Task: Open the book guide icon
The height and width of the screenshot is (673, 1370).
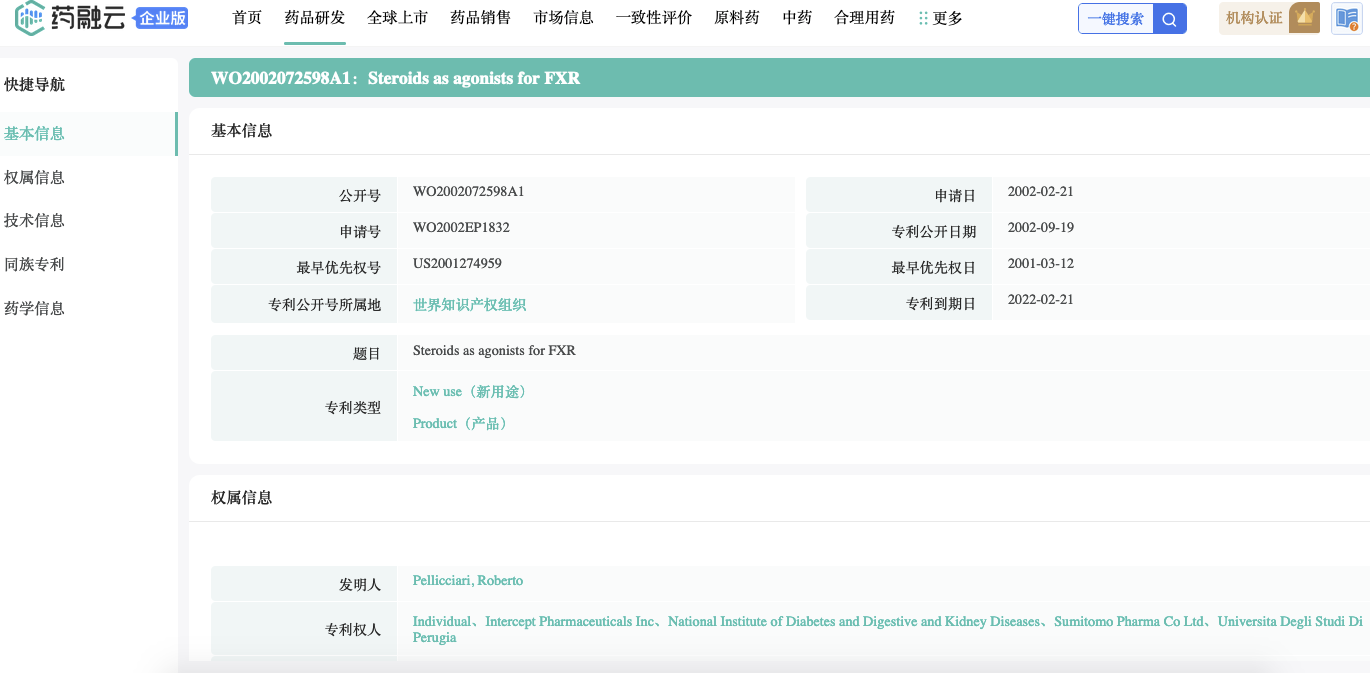Action: tap(1346, 18)
